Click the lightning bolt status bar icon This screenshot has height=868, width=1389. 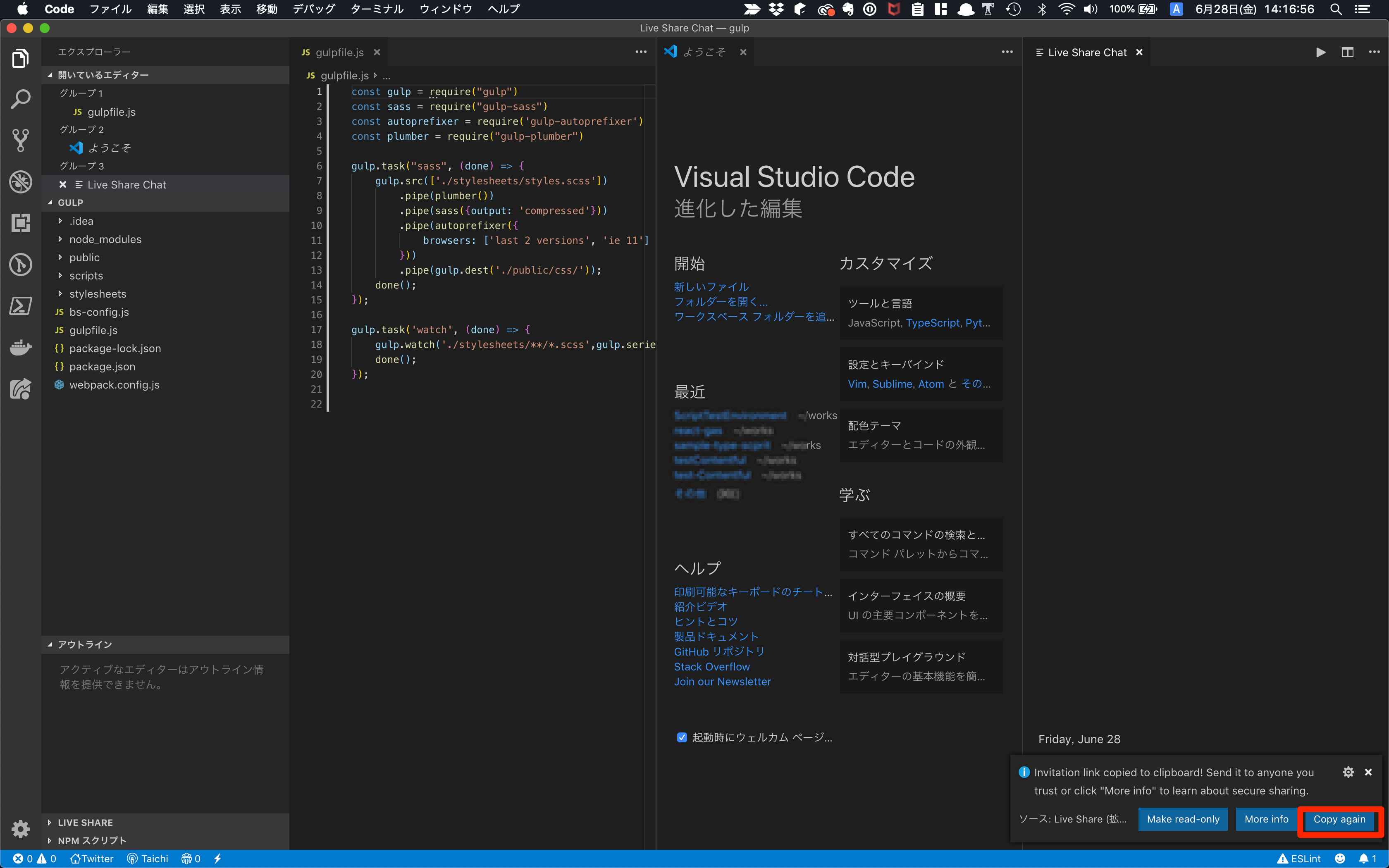[217, 859]
